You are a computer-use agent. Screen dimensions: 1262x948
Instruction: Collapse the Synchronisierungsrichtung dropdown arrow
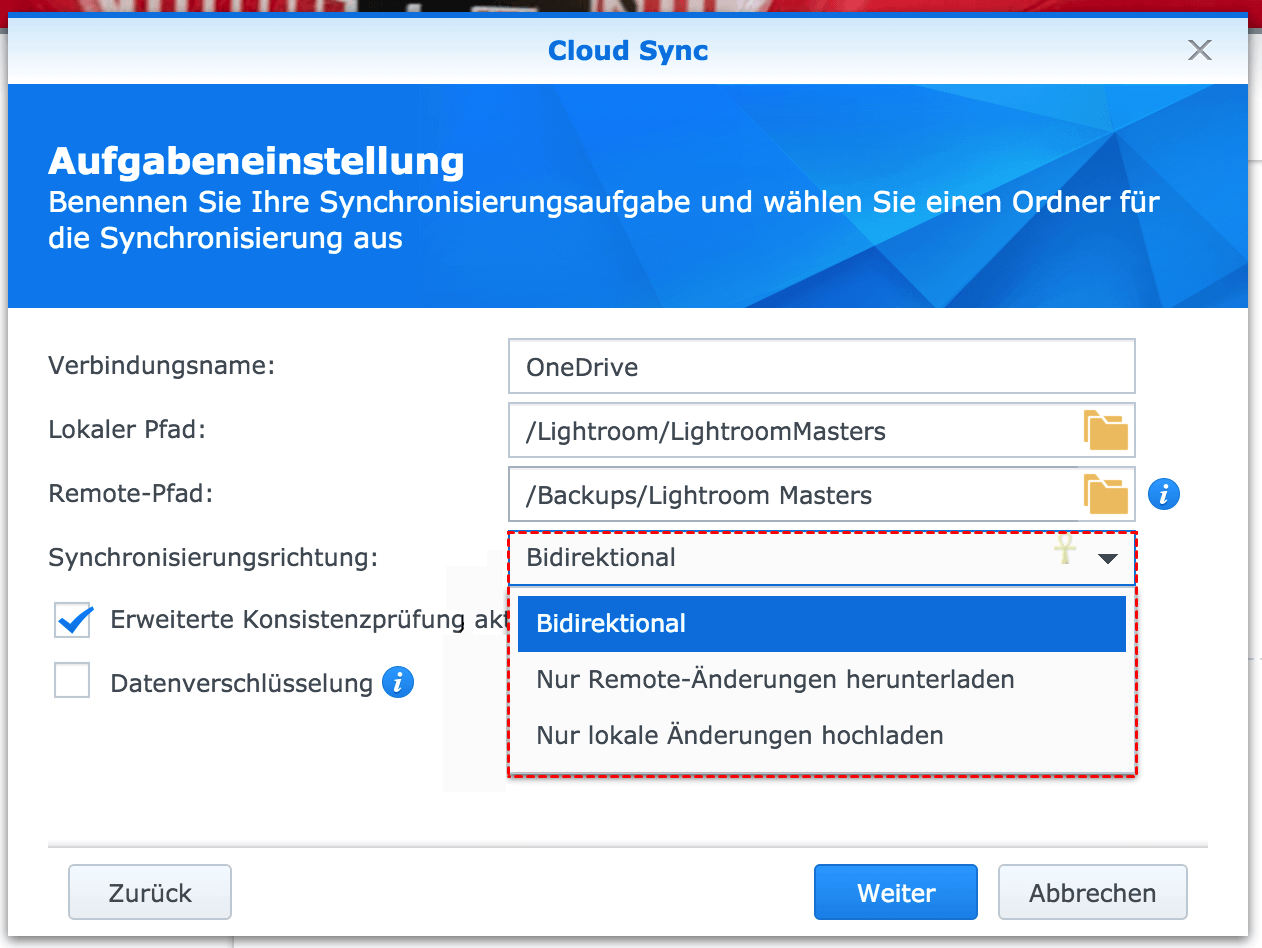pyautogui.click(x=1107, y=559)
